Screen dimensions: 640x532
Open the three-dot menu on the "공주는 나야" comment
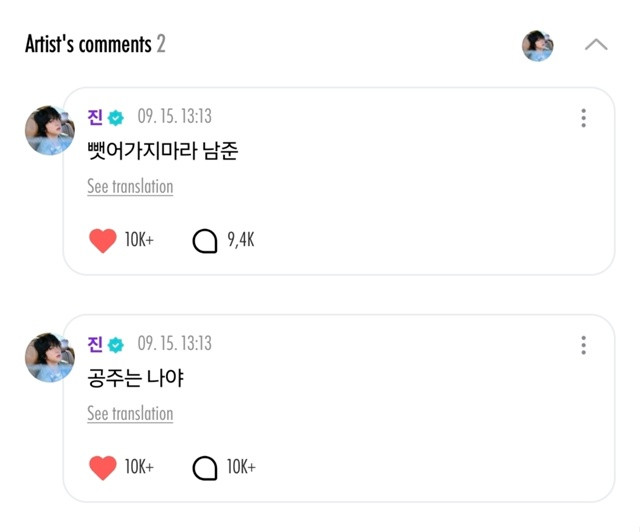583,345
